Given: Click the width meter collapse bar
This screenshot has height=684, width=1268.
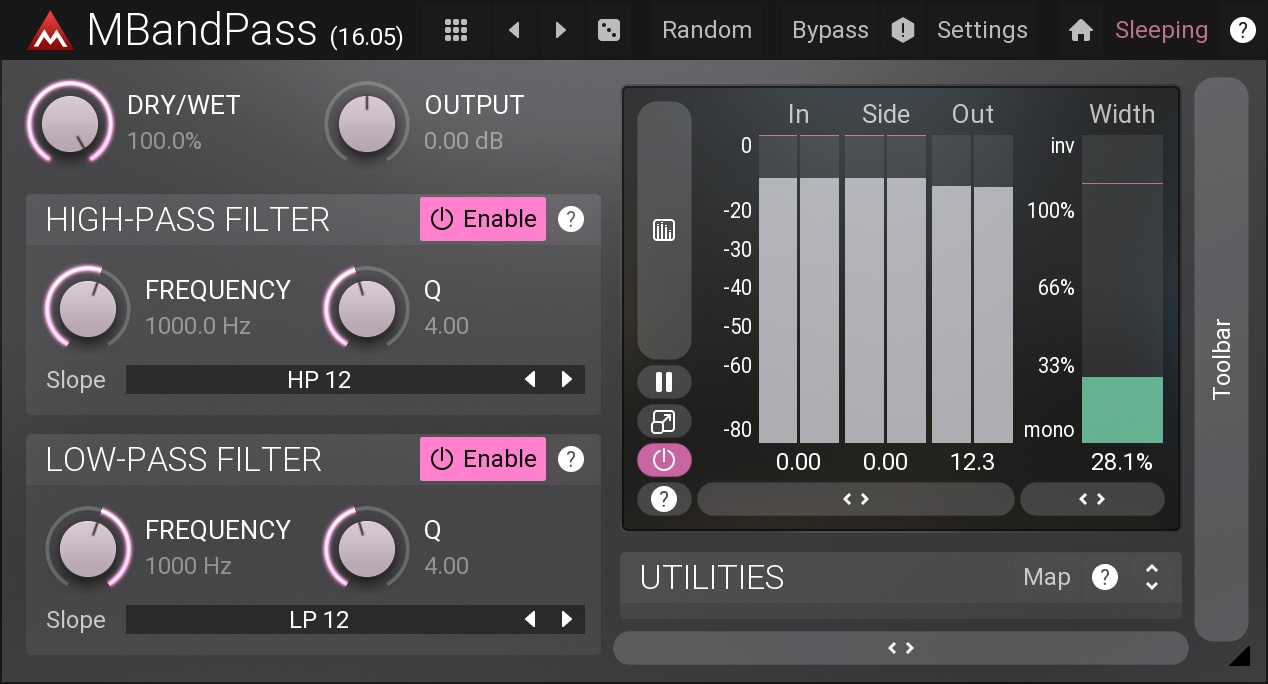Looking at the screenshot, I should point(1092,499).
